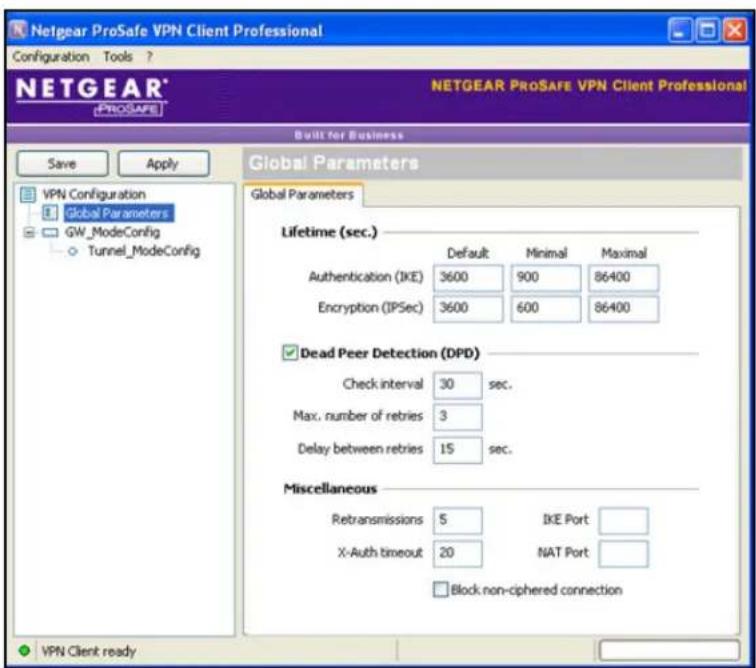Click the green VPN status indicator
This screenshot has width=756, height=668.
(24, 651)
